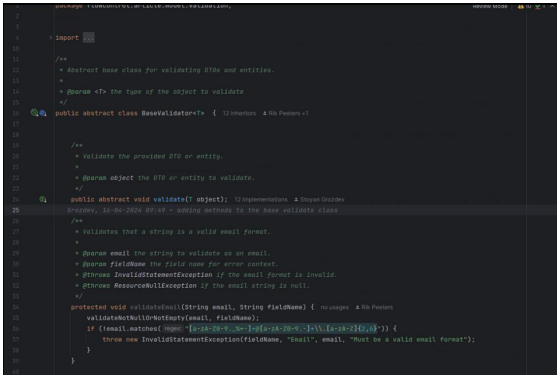Click the validate method name on line 24
The image size is (559, 380).
pos(169,200)
